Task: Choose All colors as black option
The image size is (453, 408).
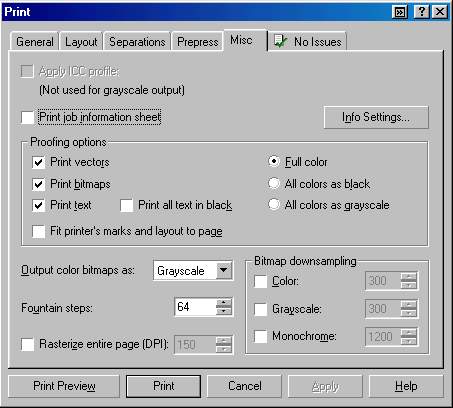Action: tap(274, 183)
